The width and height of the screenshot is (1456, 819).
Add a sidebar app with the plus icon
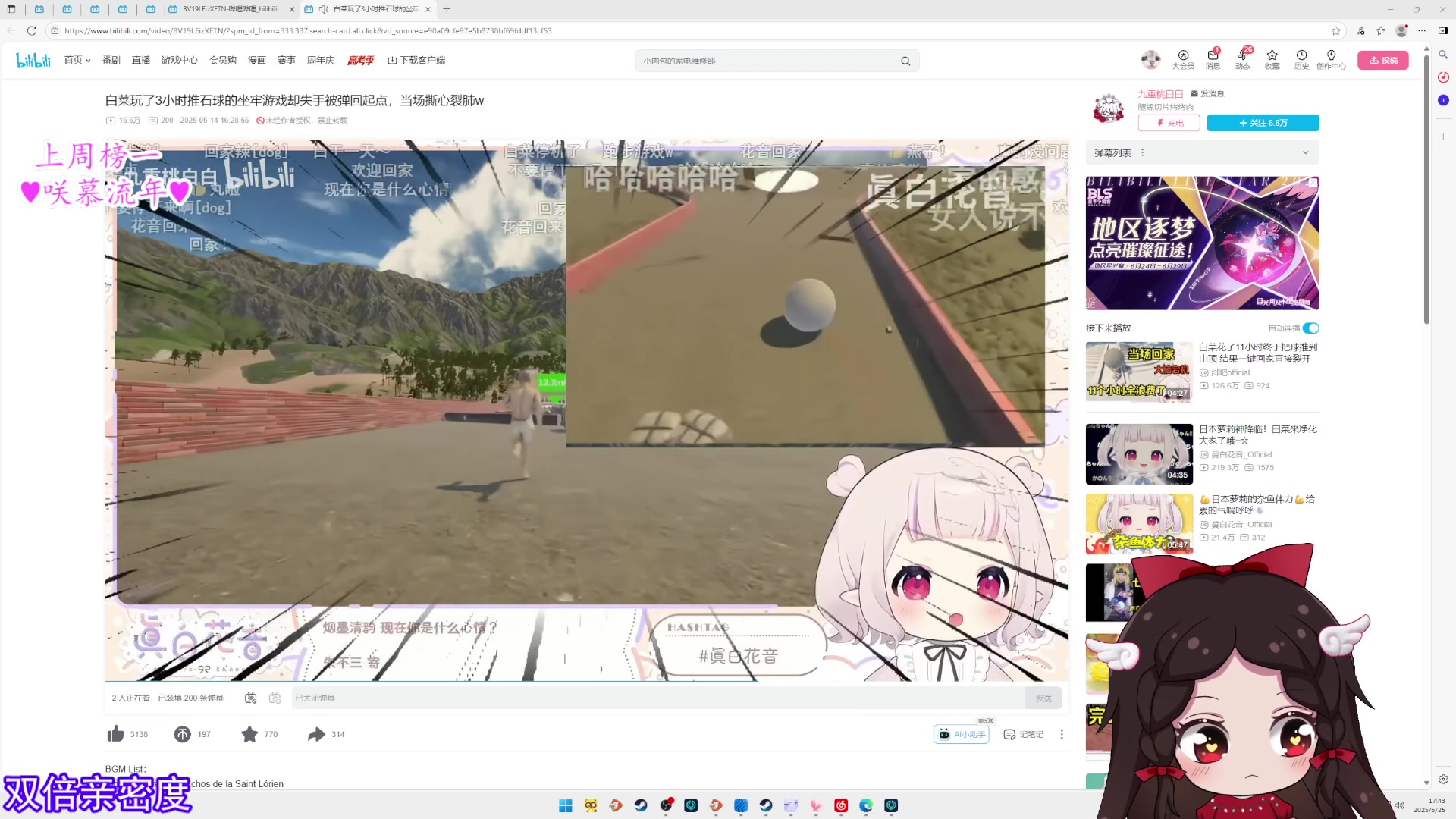coord(1443,136)
